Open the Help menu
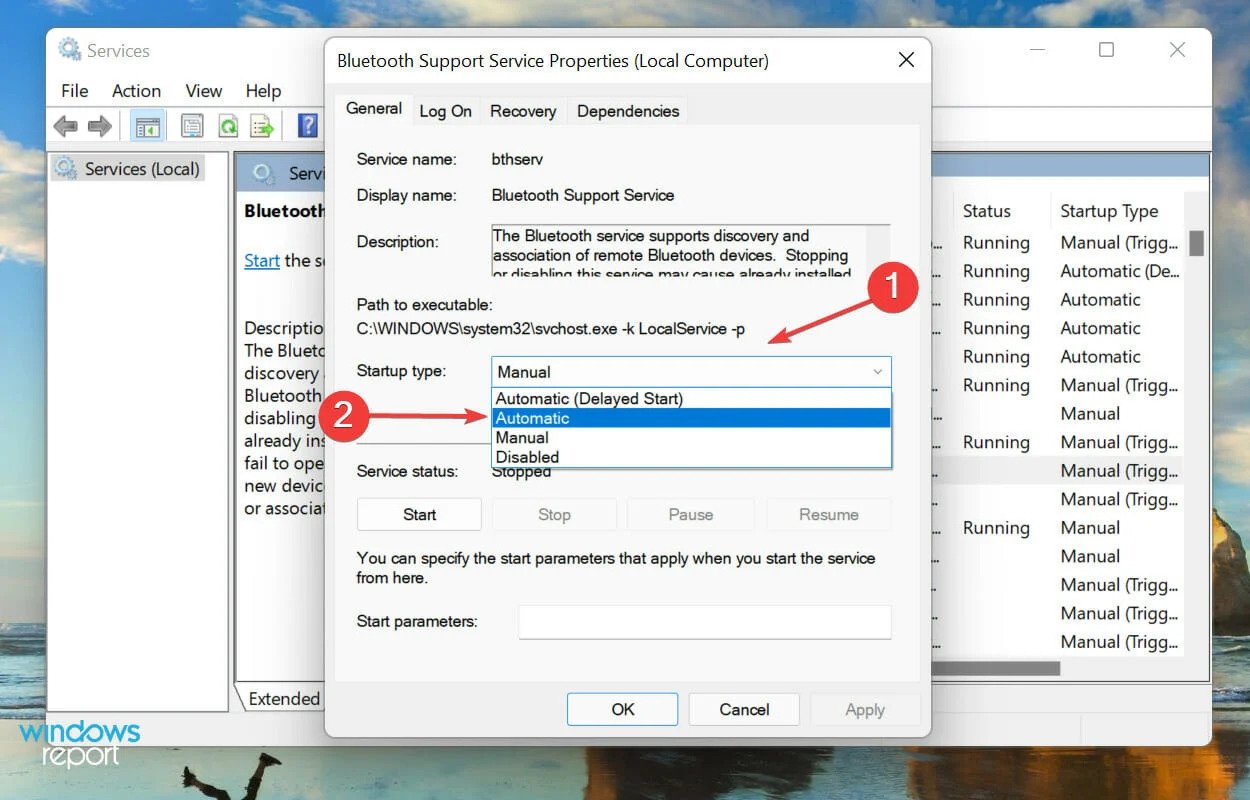The height and width of the screenshot is (800, 1250). click(x=263, y=91)
